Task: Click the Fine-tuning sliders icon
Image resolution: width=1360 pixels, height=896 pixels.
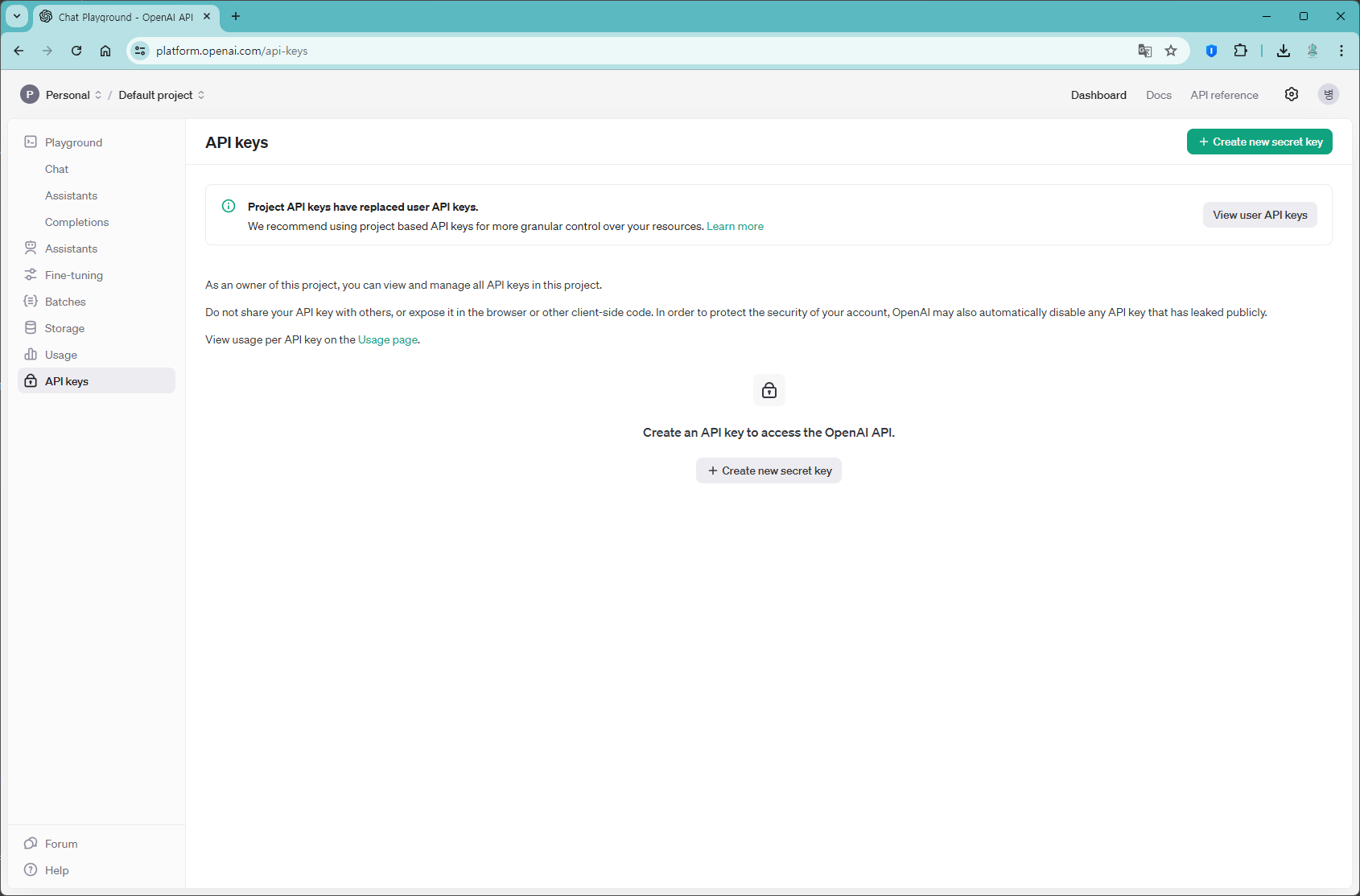Action: [31, 274]
